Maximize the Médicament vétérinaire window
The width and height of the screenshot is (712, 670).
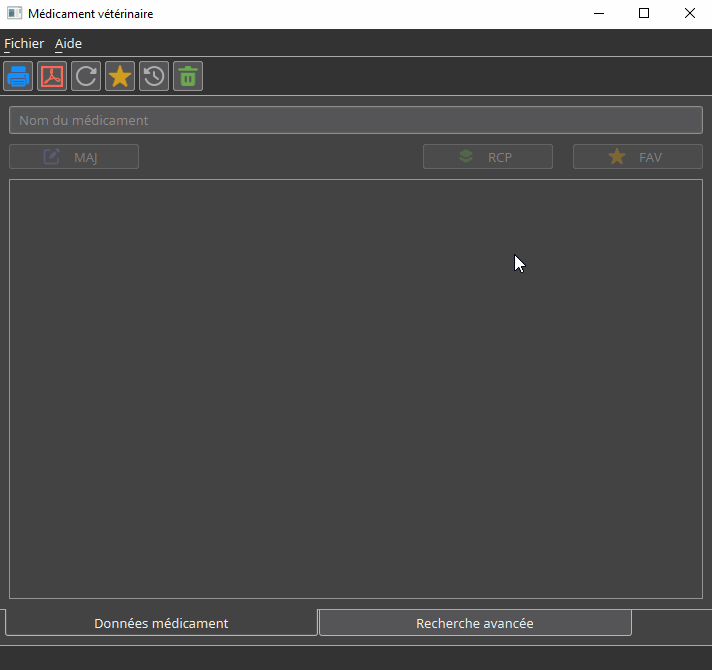click(644, 14)
